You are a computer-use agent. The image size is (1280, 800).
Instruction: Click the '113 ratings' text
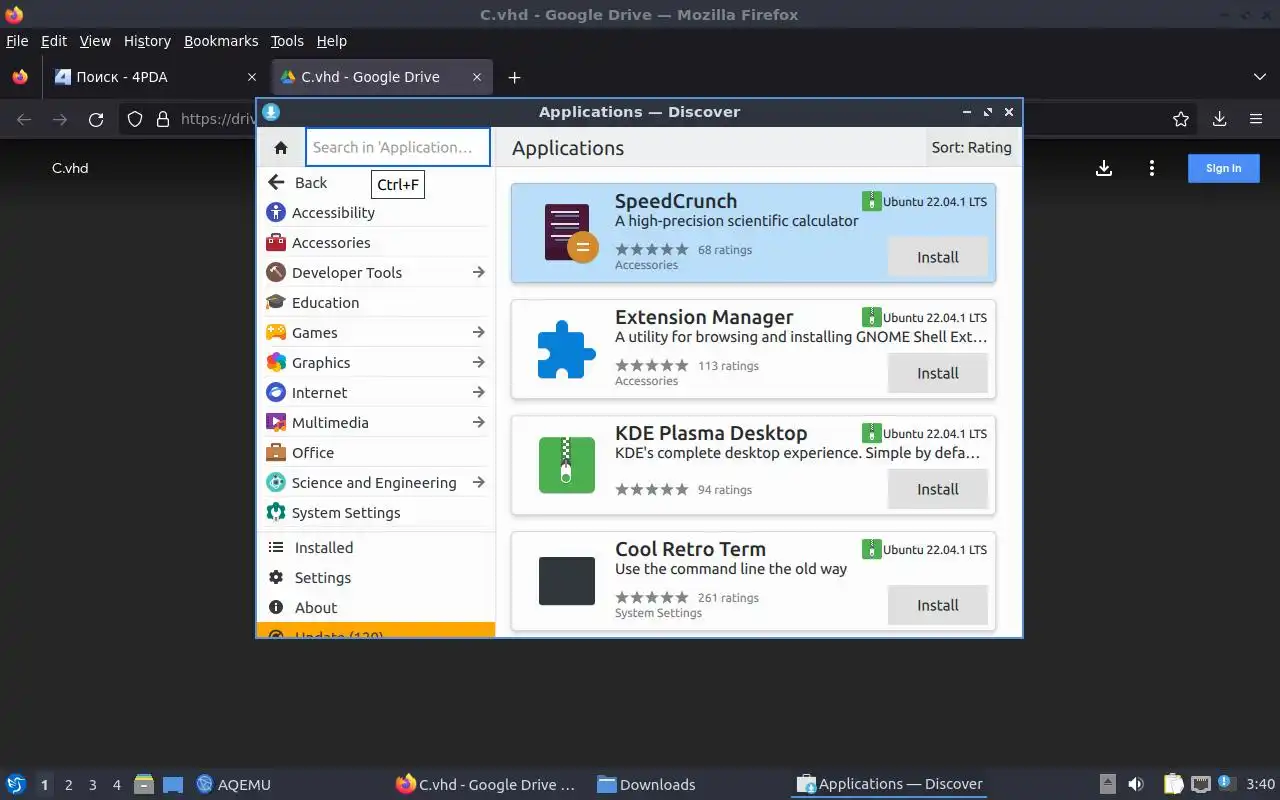(728, 366)
